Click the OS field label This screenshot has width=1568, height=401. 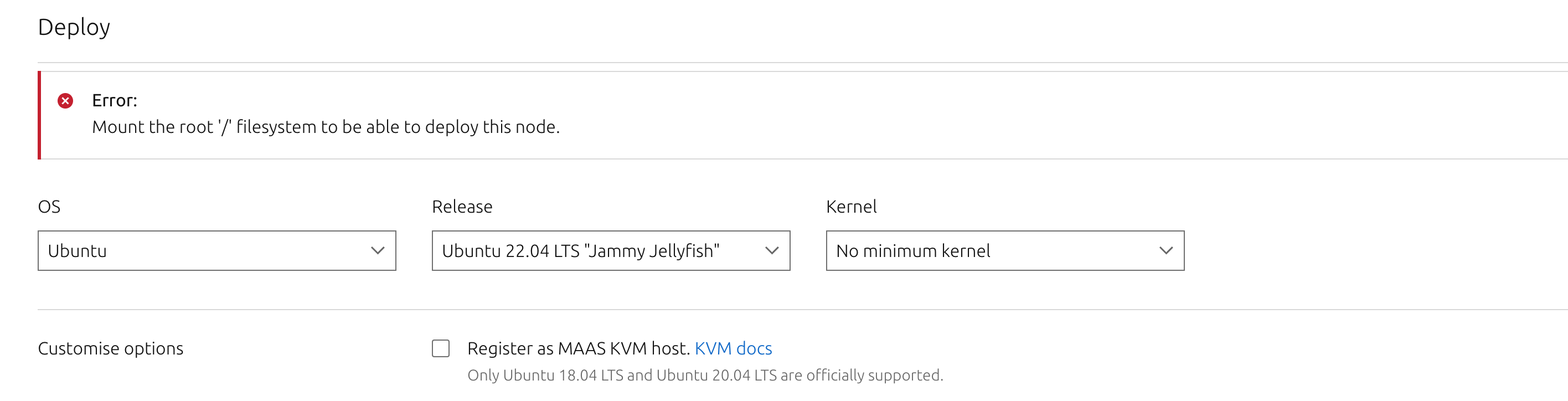coord(49,207)
